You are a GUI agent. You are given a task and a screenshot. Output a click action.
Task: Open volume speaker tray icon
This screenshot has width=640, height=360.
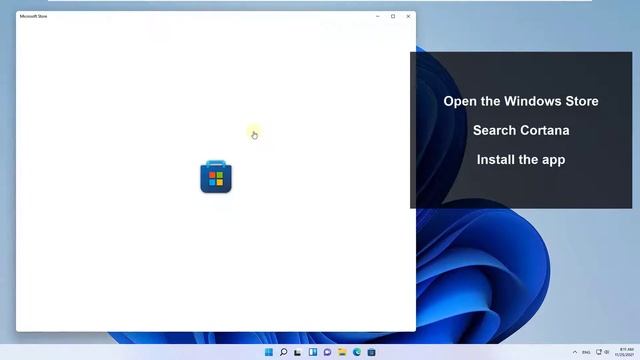[607, 352]
